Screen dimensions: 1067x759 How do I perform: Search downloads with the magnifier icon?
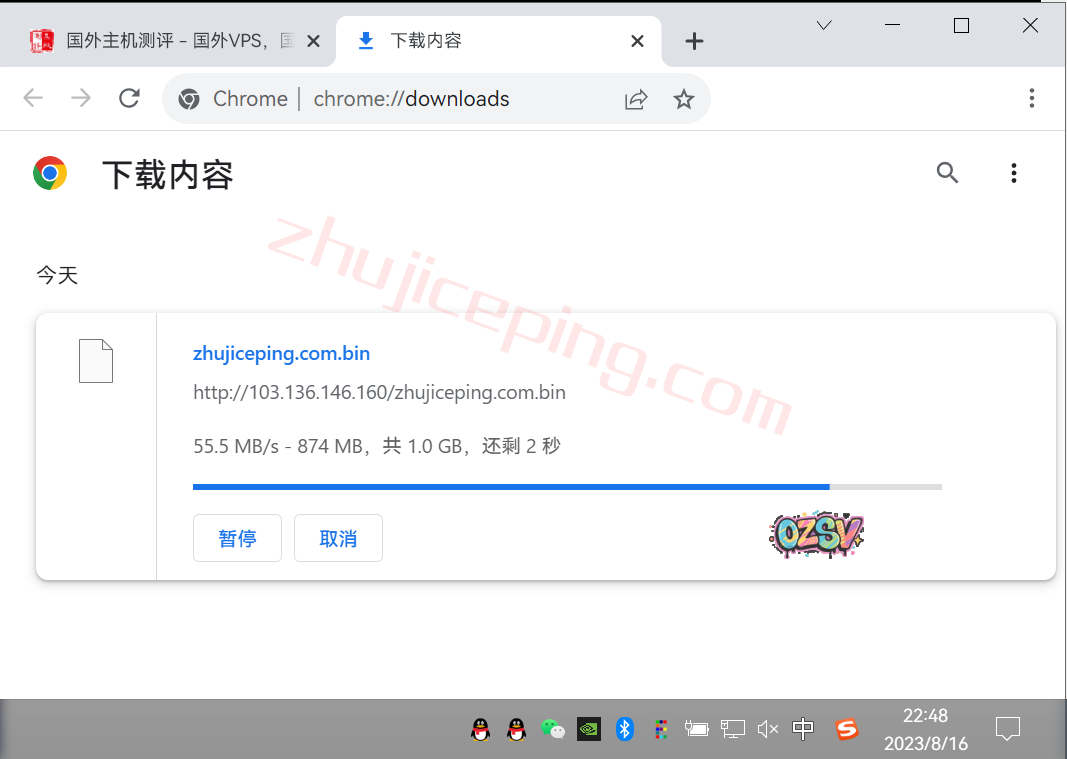[x=947, y=173]
